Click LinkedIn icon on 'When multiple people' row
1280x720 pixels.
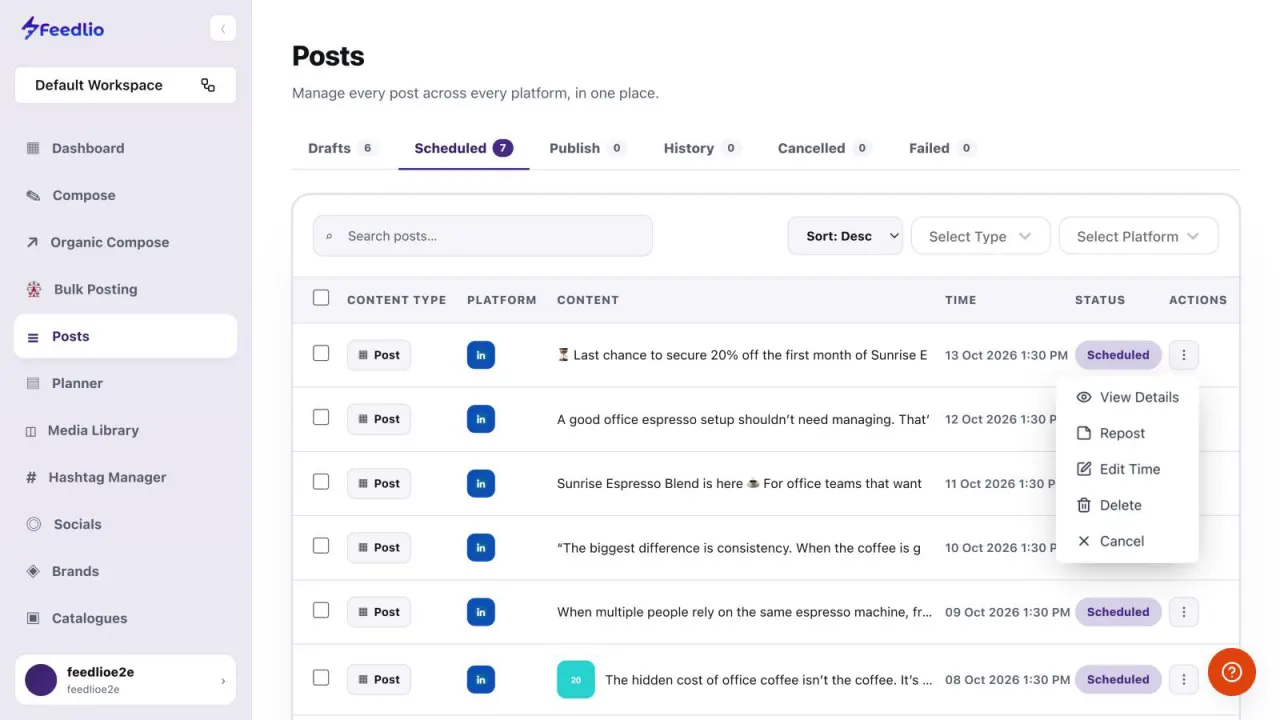point(481,612)
